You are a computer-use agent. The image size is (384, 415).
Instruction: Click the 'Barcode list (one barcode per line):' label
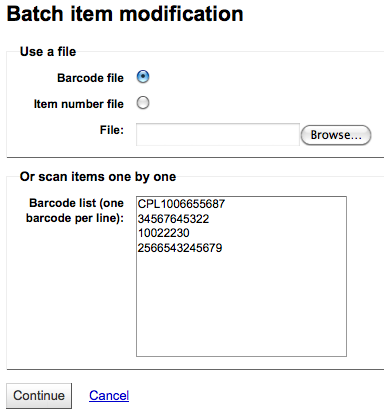[x=75, y=210]
